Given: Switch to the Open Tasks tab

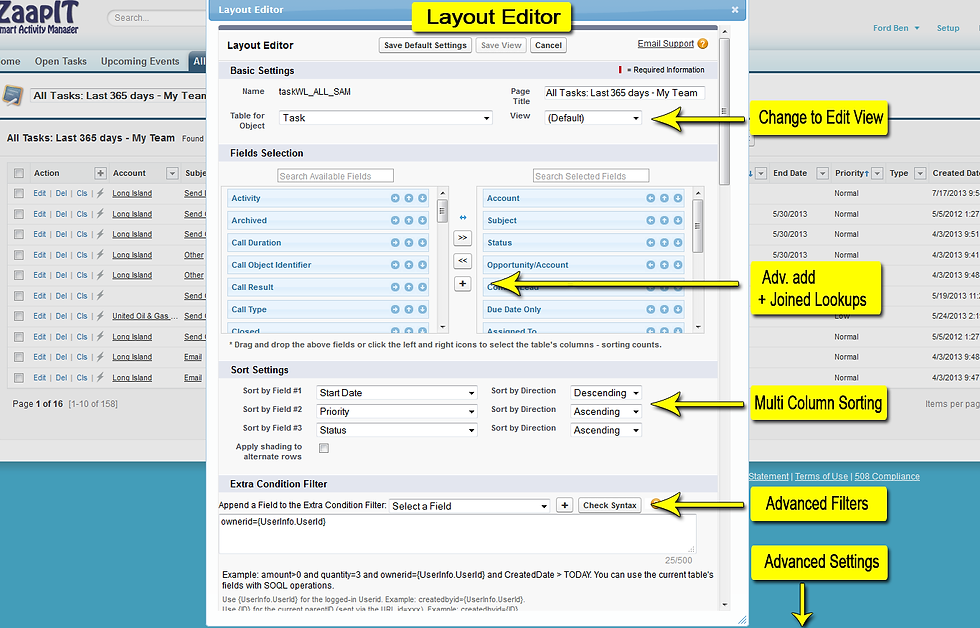Looking at the screenshot, I should coord(61,61).
